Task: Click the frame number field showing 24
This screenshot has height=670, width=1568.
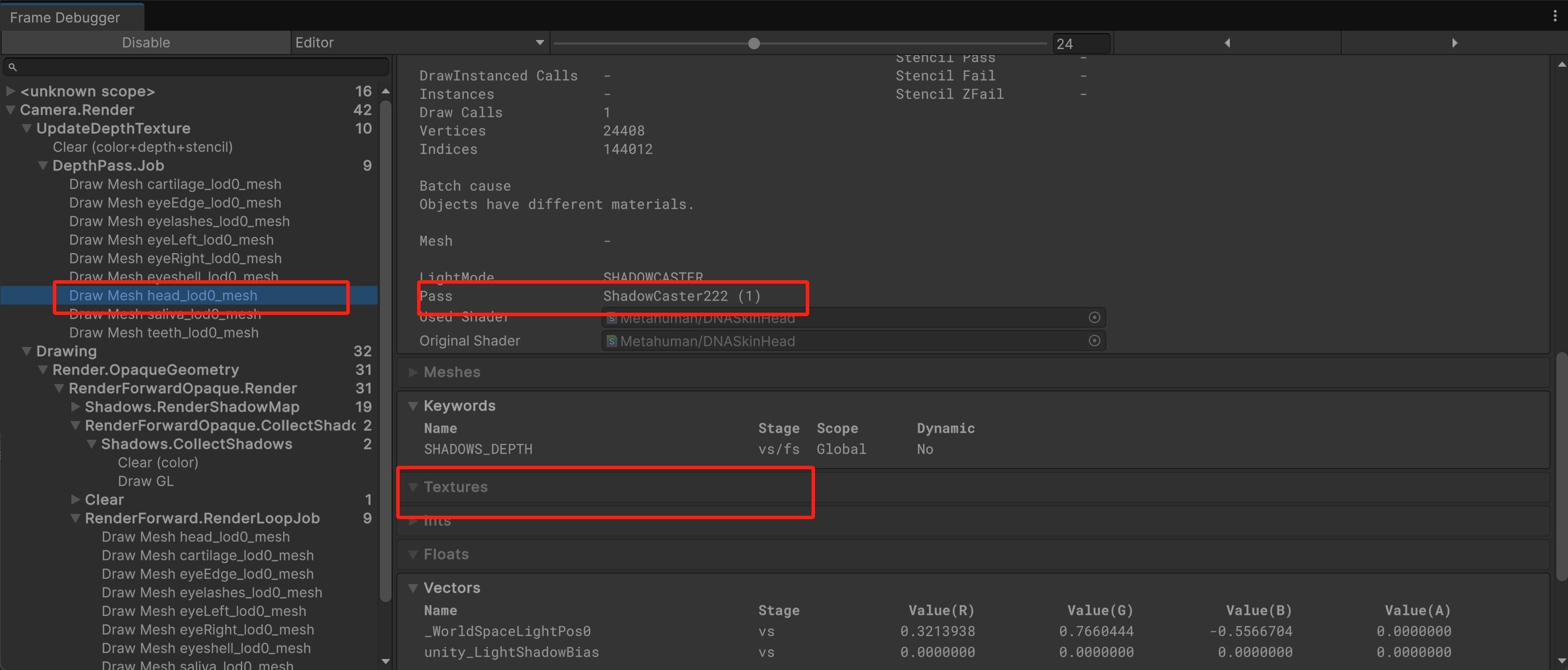Action: pos(1081,43)
